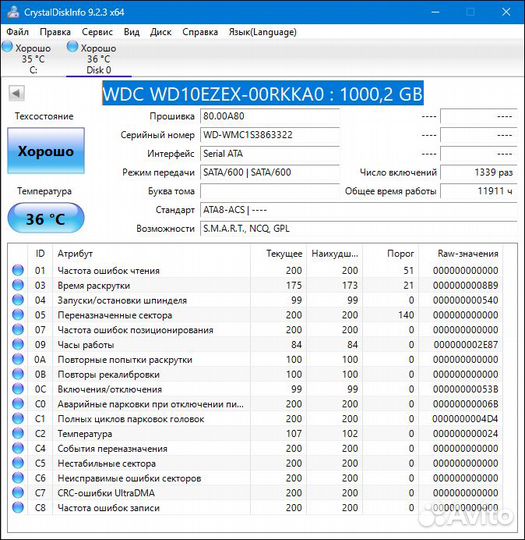
Task: Click the WDC WD10EZEX-00RKKA0 disk title
Action: click(x=263, y=93)
